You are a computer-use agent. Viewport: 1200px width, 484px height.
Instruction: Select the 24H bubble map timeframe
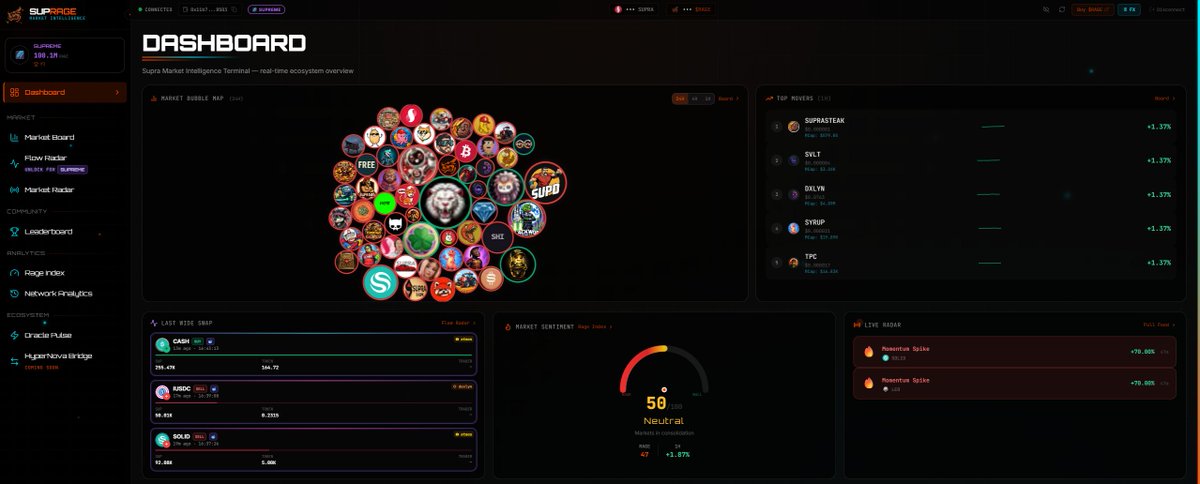pyautogui.click(x=680, y=98)
